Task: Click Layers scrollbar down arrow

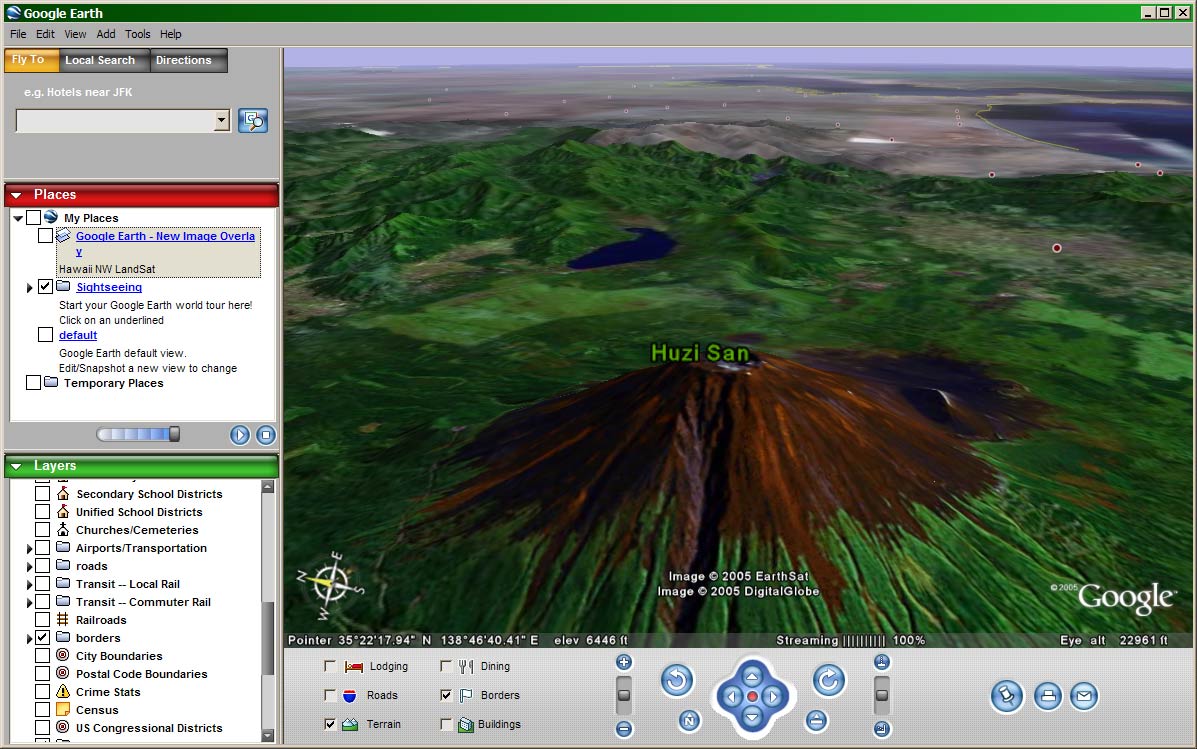Action: (267, 736)
